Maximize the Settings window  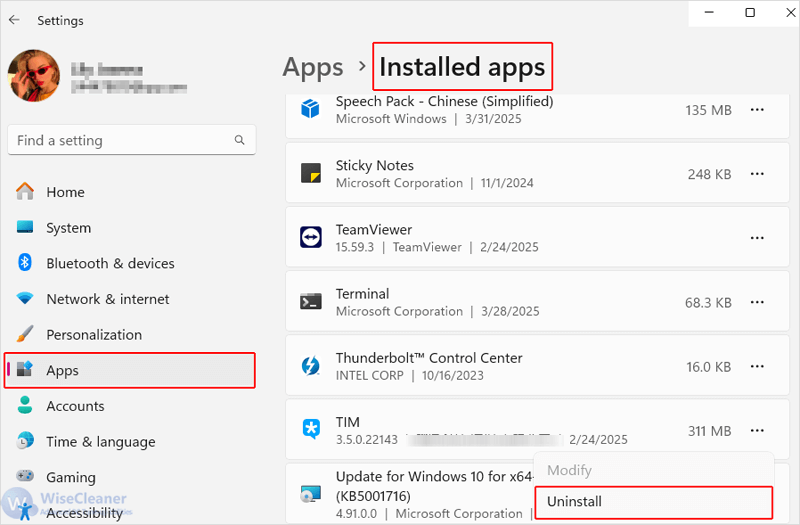tap(750, 12)
